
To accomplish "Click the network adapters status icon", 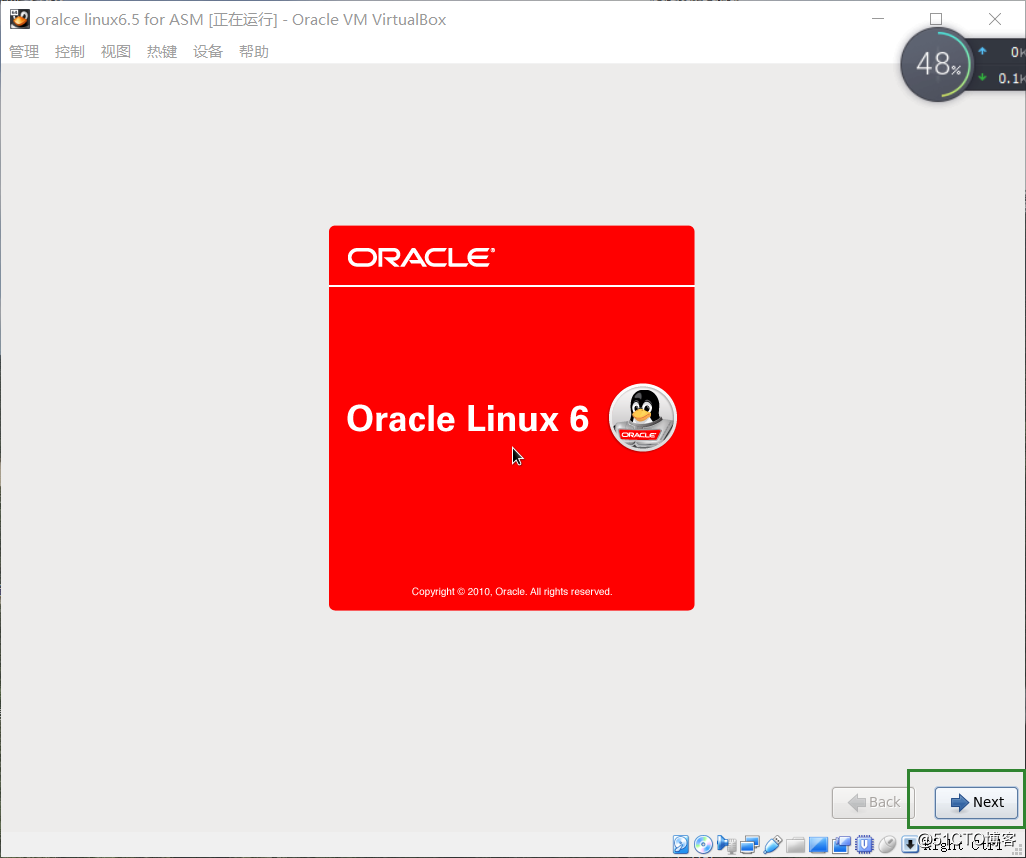I will tap(750, 845).
